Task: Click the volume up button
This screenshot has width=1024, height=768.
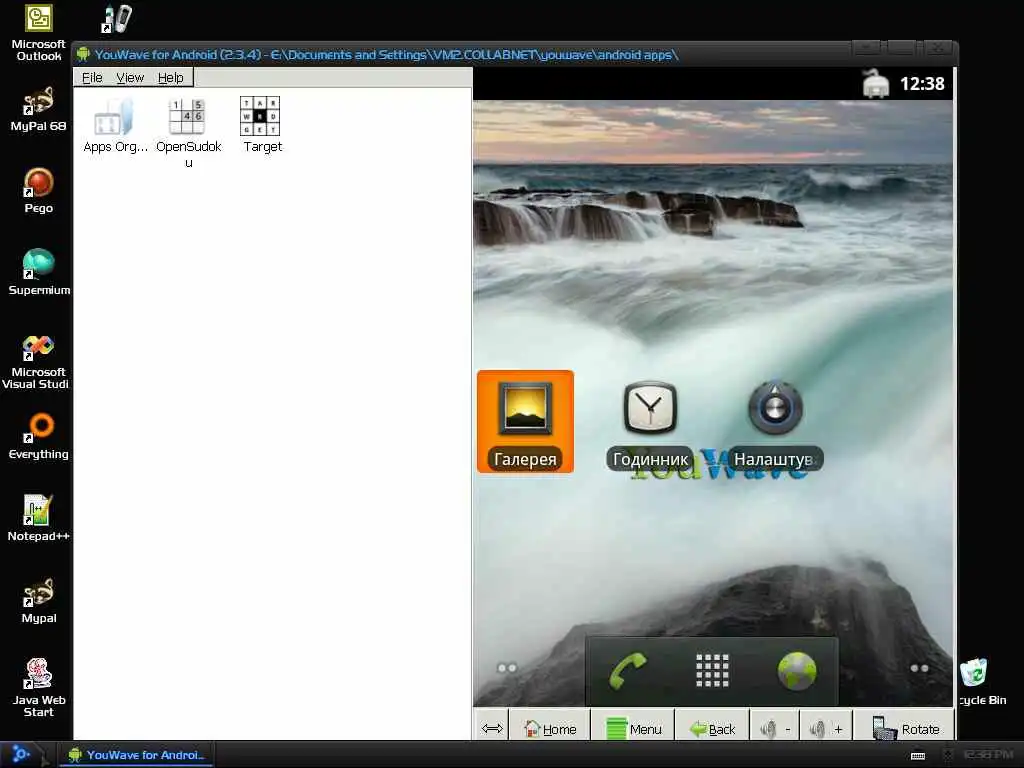Action: pyautogui.click(x=826, y=729)
